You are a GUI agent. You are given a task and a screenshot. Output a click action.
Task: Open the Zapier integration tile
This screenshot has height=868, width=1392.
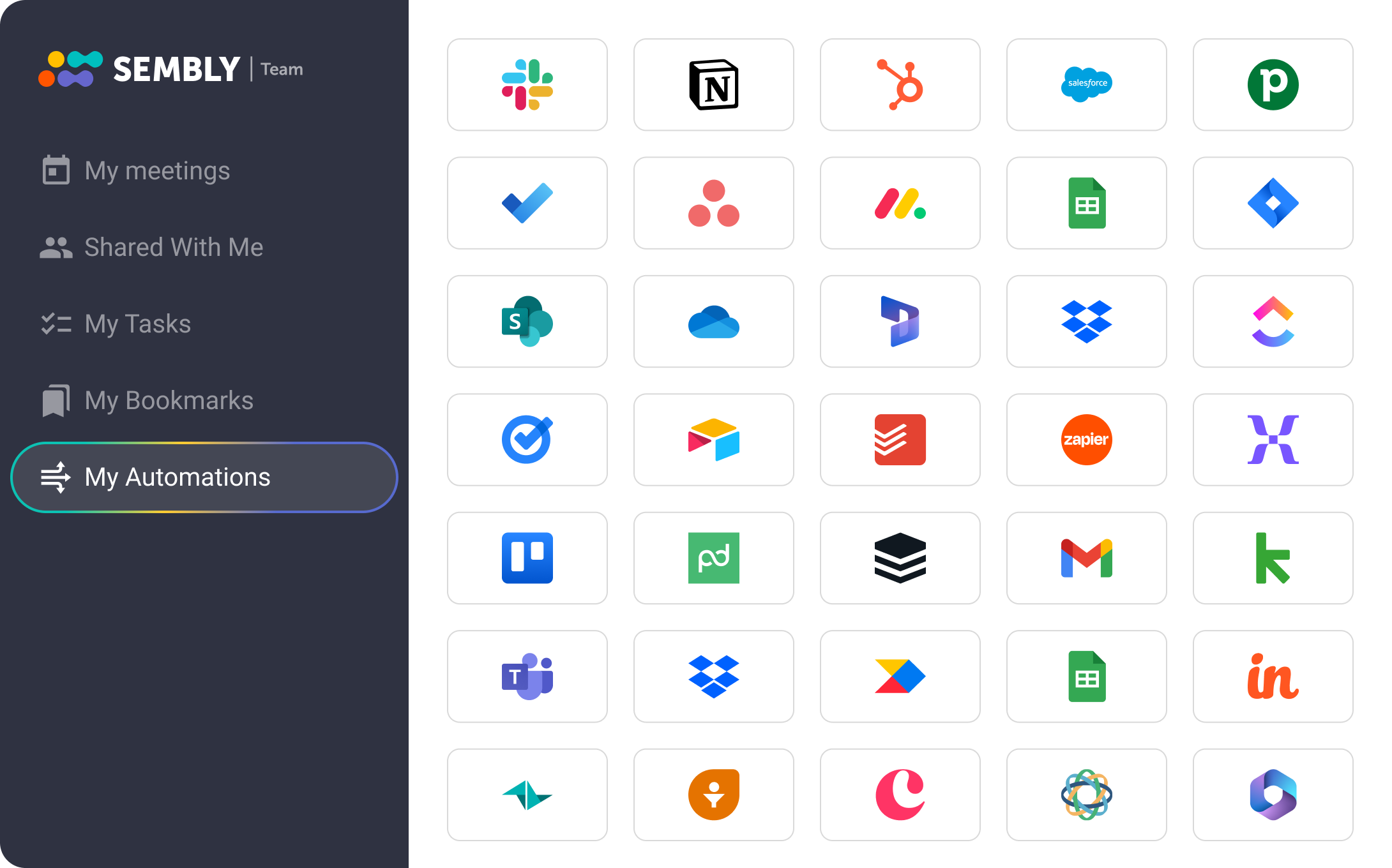click(1087, 440)
